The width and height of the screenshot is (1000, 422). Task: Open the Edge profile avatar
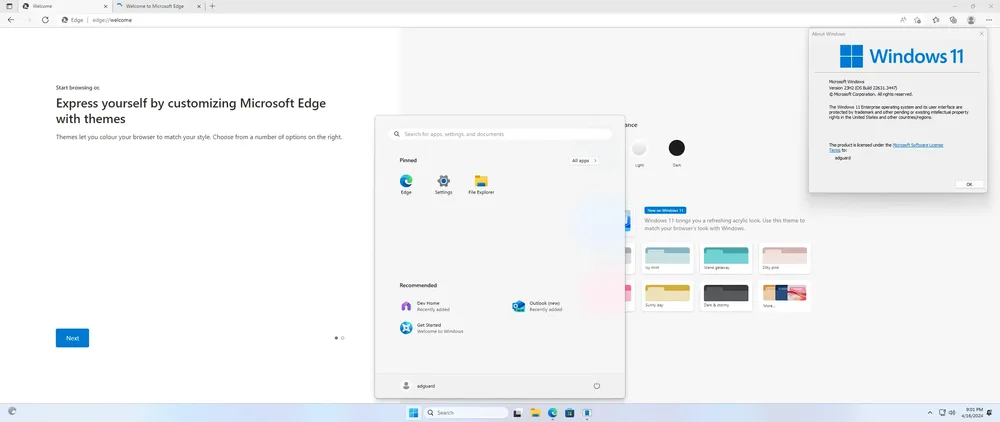pos(971,20)
